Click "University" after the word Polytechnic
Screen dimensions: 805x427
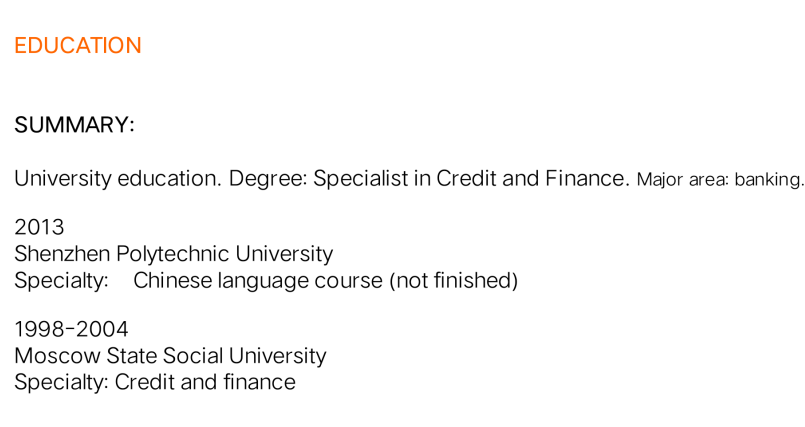click(284, 254)
